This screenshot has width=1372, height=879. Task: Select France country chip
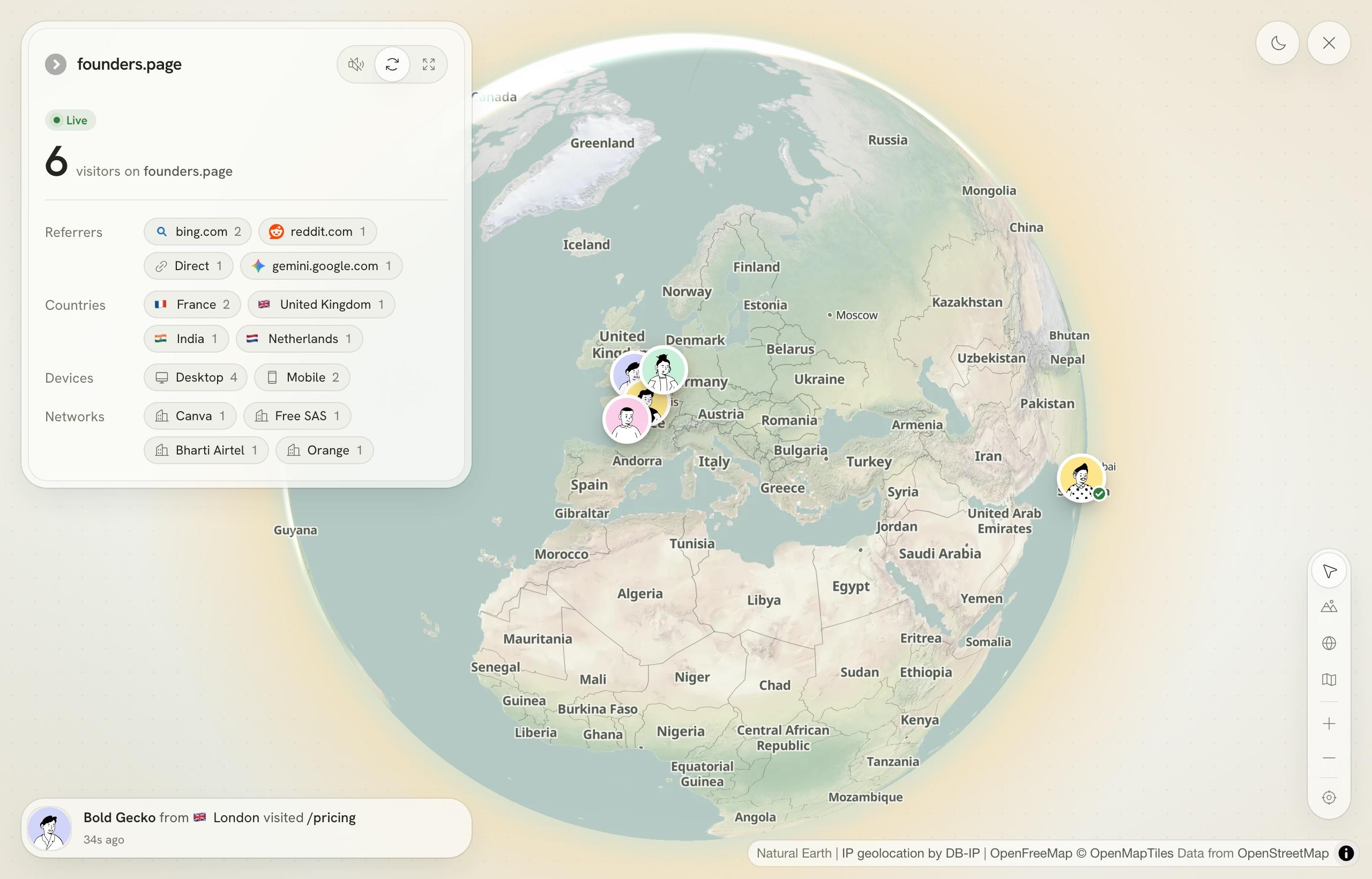click(192, 304)
